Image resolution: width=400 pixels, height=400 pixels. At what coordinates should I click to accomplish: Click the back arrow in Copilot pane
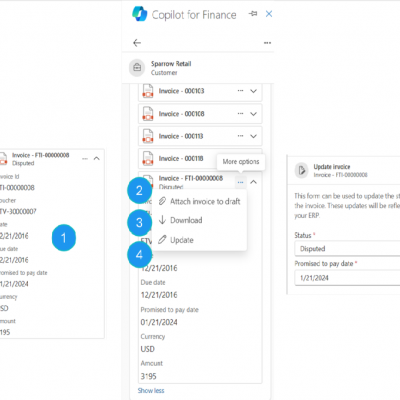pos(137,43)
